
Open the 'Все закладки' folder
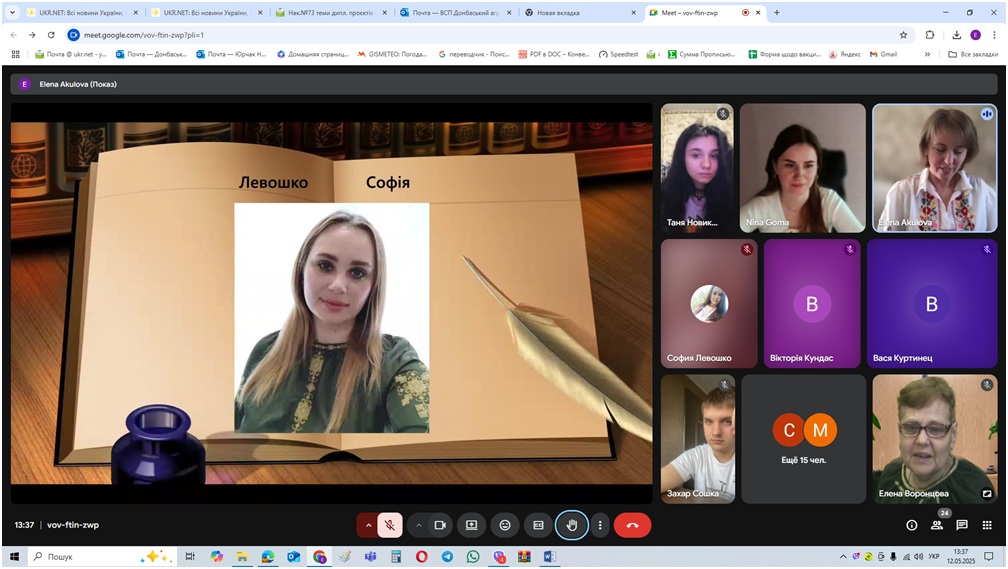[x=973, y=54]
